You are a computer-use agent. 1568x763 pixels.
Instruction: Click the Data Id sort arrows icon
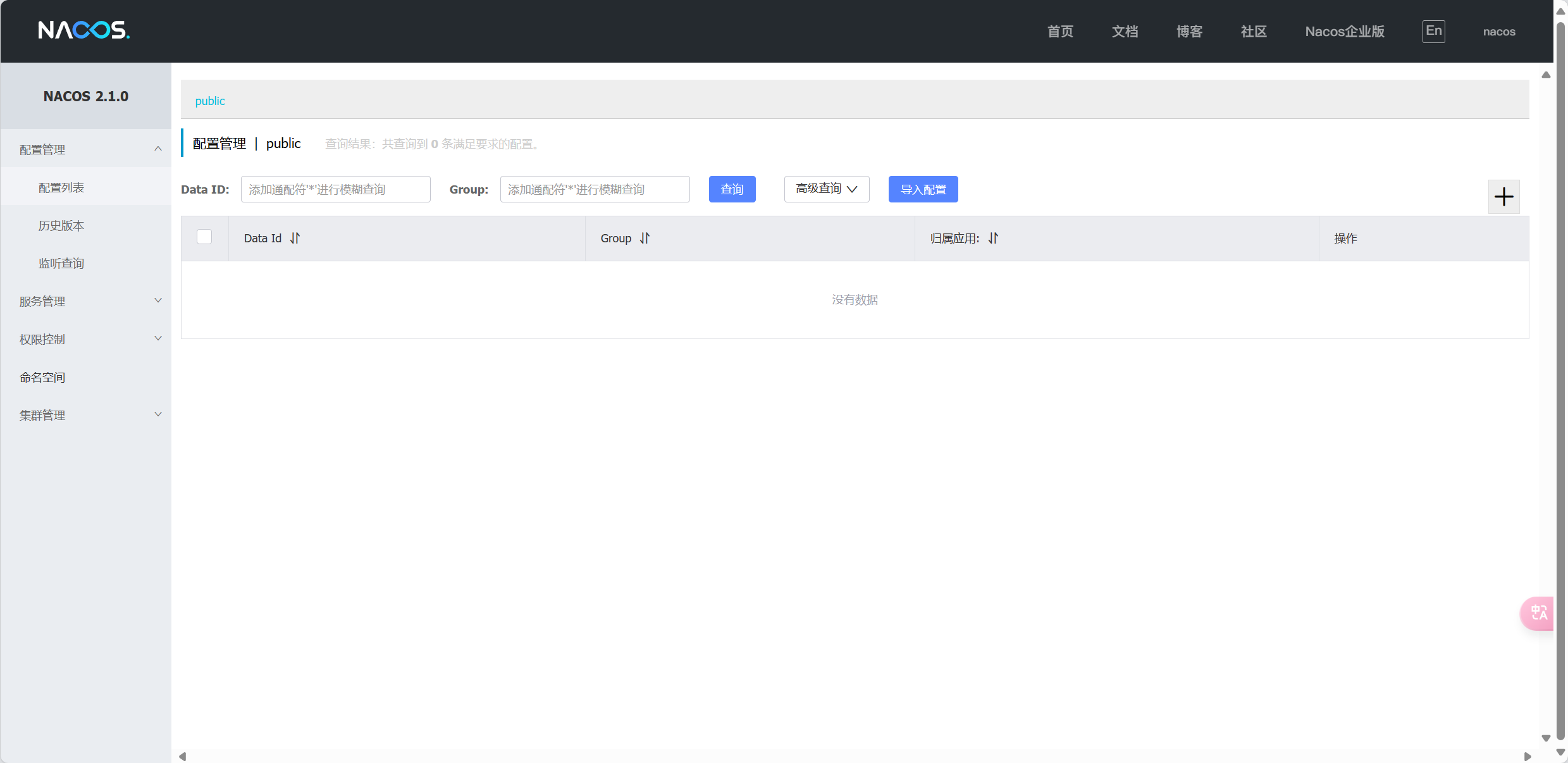(x=295, y=239)
